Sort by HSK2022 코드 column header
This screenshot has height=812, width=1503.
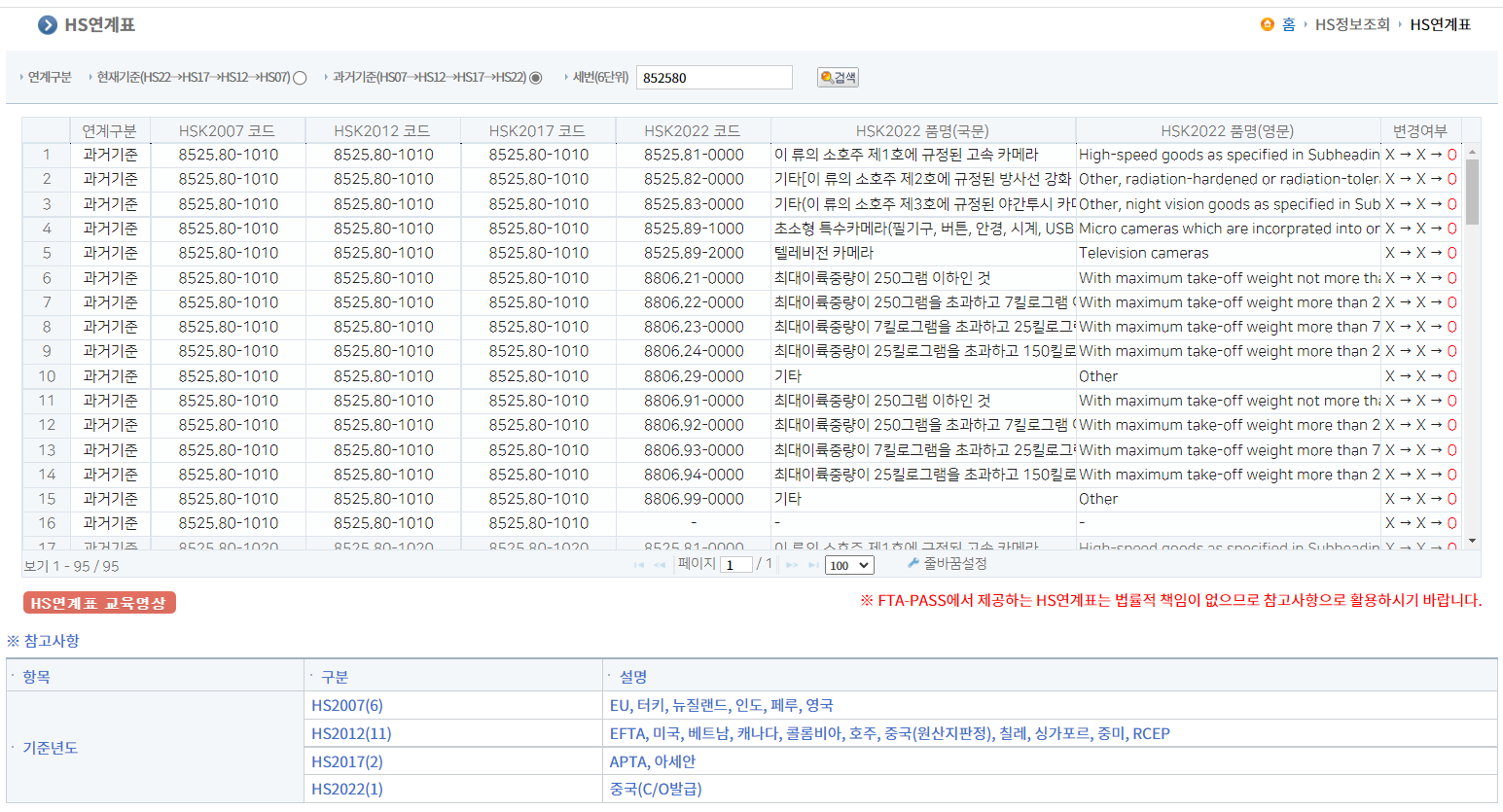pos(693,130)
